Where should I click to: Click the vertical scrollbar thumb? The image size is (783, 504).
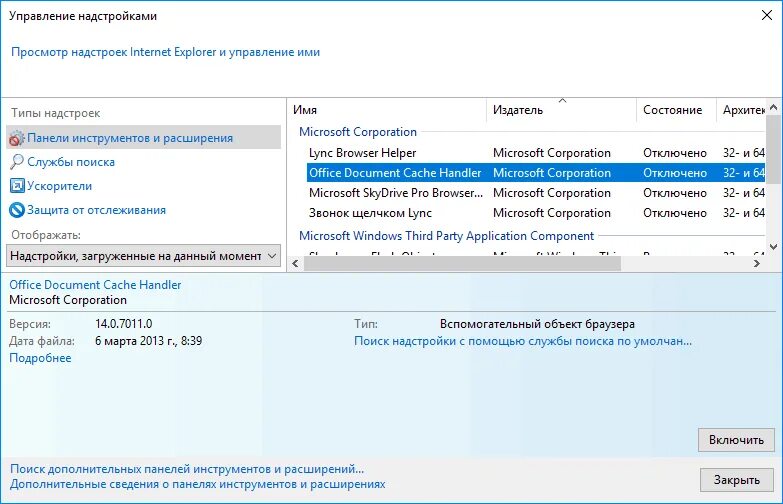click(774, 149)
